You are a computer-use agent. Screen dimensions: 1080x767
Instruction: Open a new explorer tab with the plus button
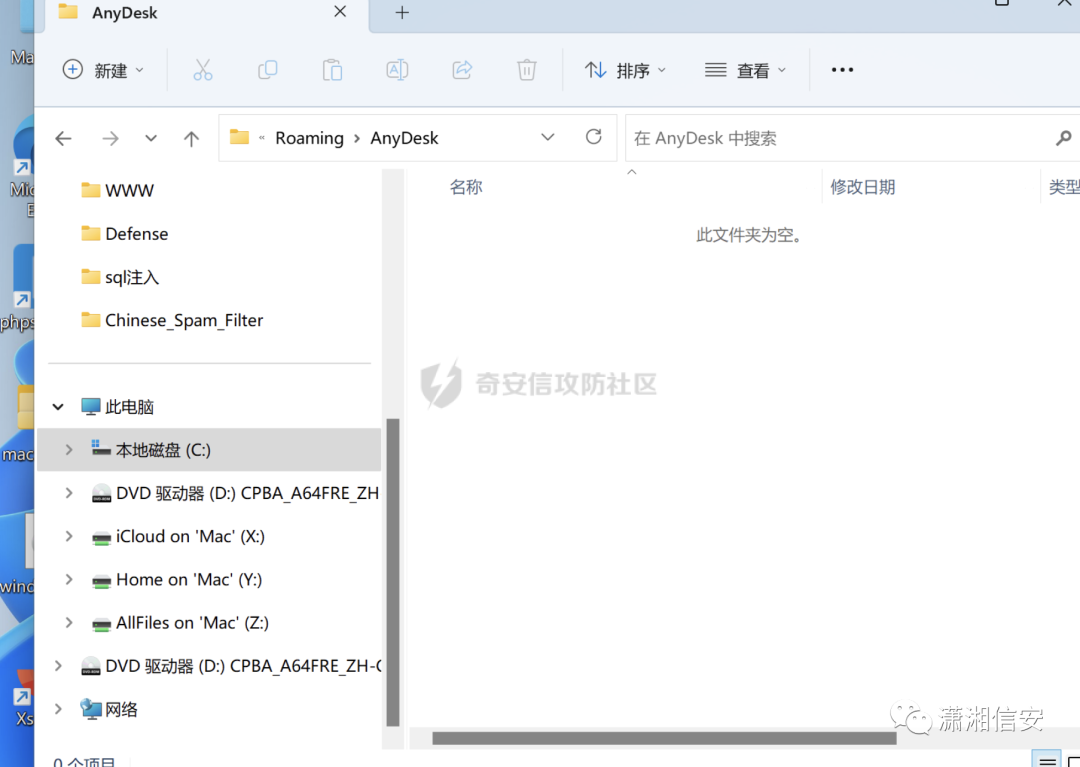pyautogui.click(x=402, y=13)
